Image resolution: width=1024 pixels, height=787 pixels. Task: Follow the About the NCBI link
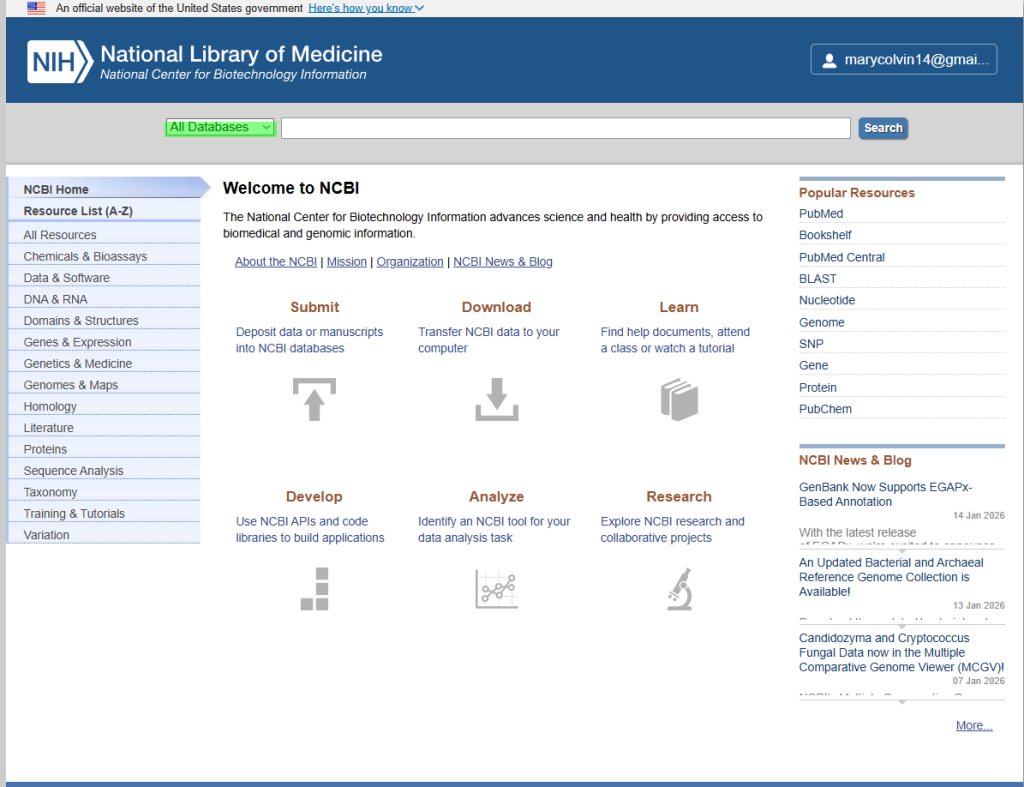(x=275, y=262)
